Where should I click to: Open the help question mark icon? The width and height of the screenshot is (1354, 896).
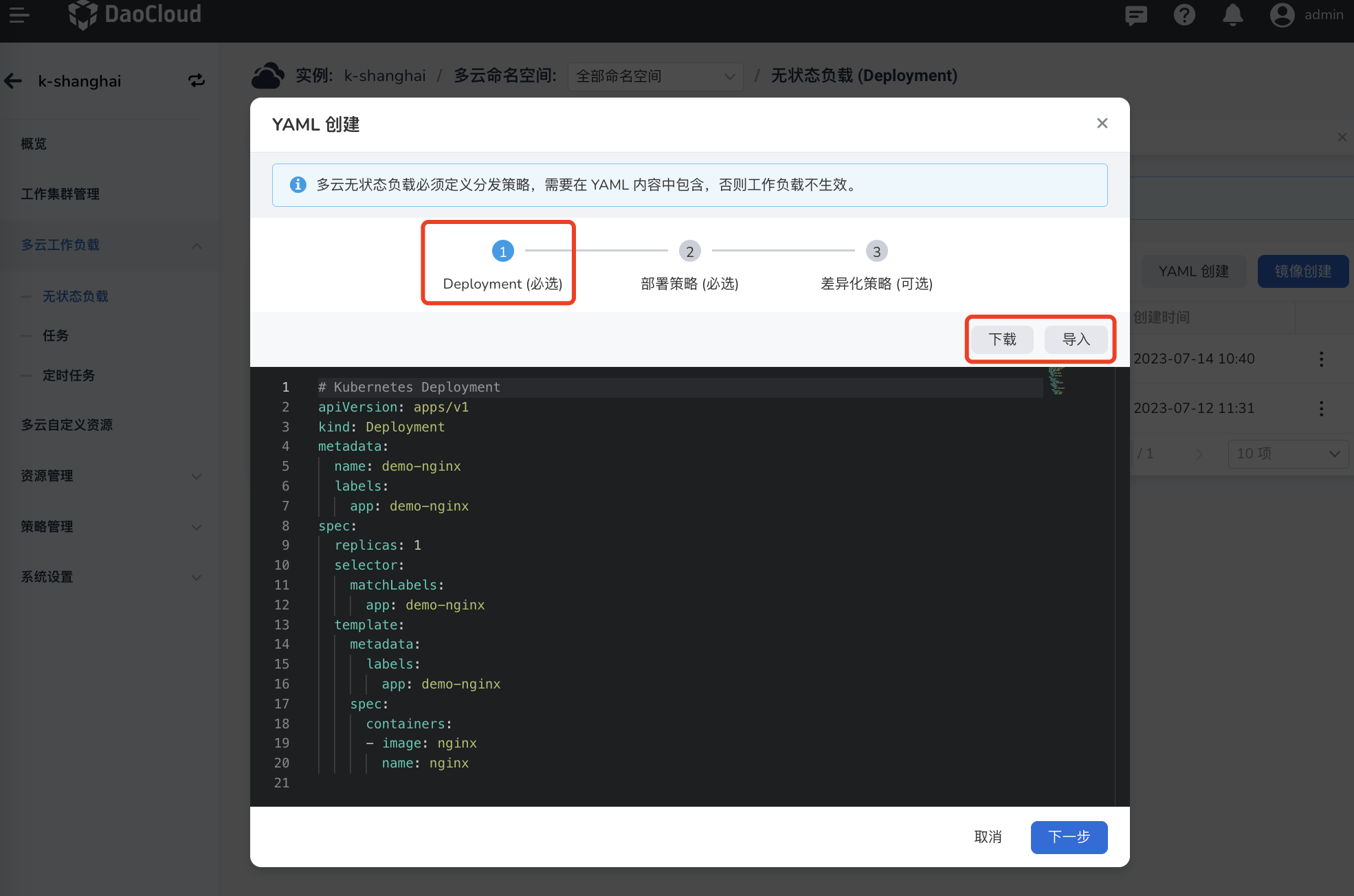1184,14
